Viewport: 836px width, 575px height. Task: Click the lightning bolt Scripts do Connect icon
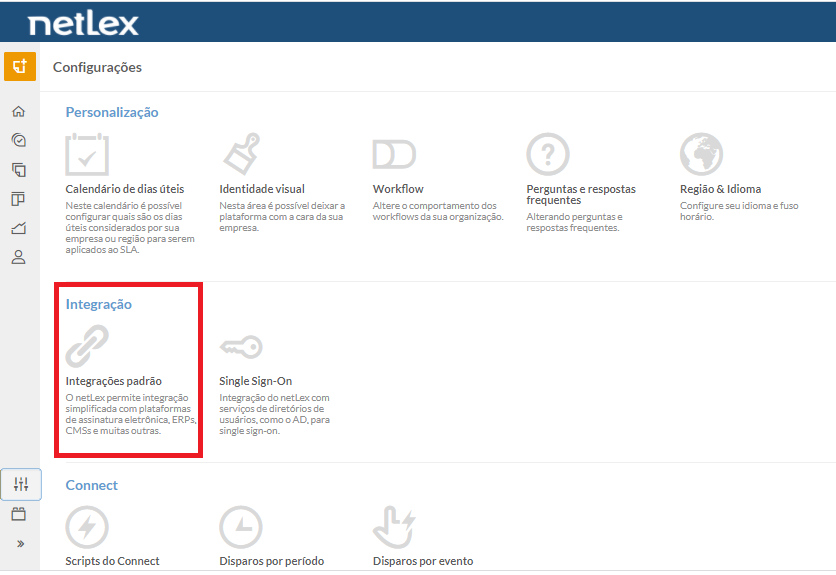point(87,528)
